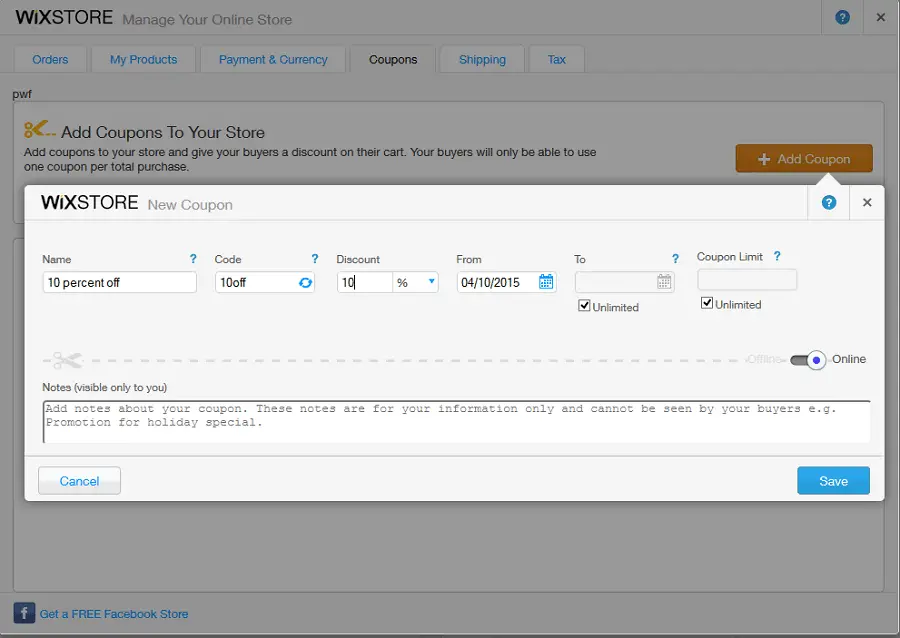Open help in main WixStore header
This screenshot has width=900, height=638.
843,17
